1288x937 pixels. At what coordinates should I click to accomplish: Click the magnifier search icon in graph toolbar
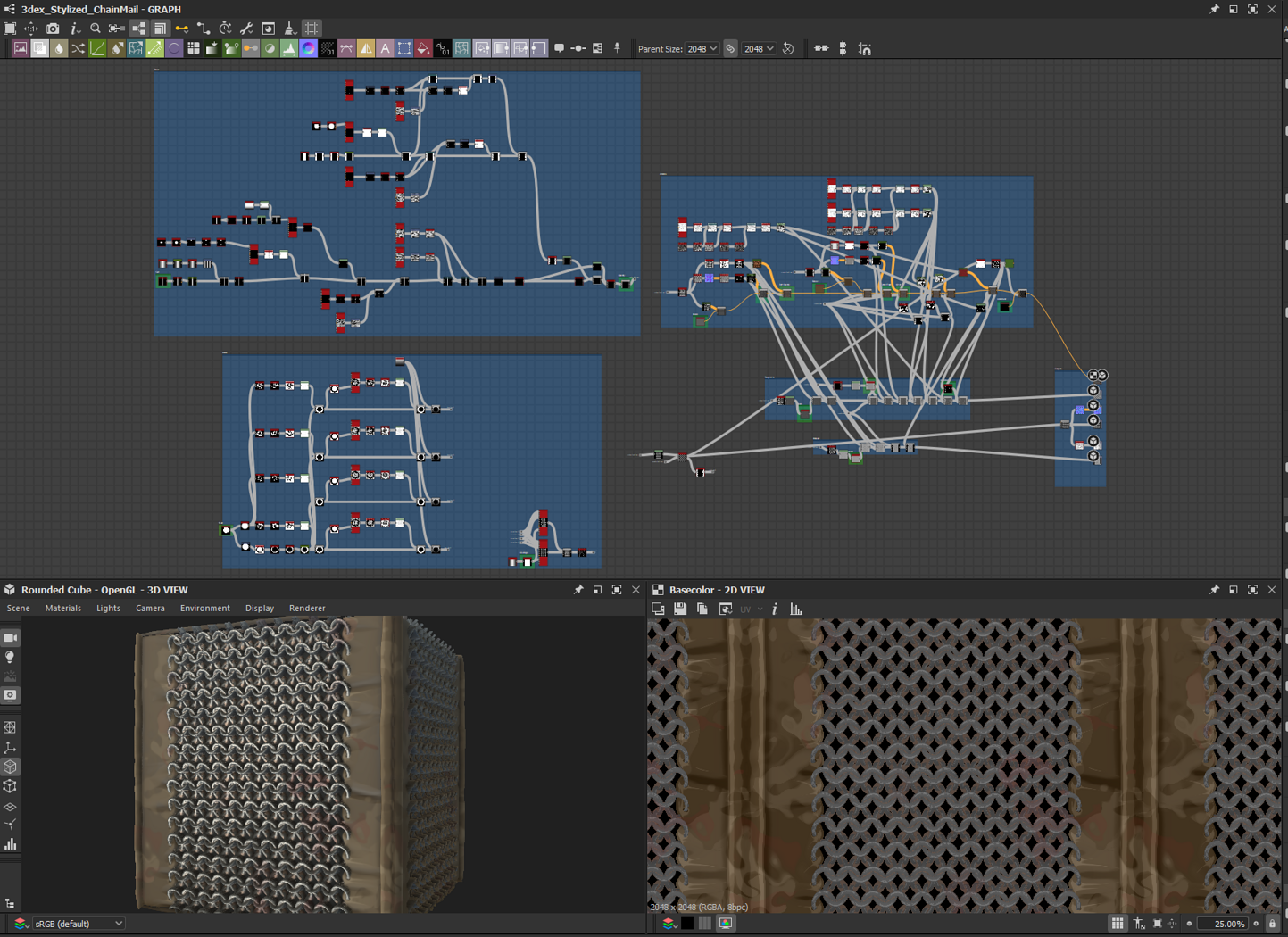point(96,29)
